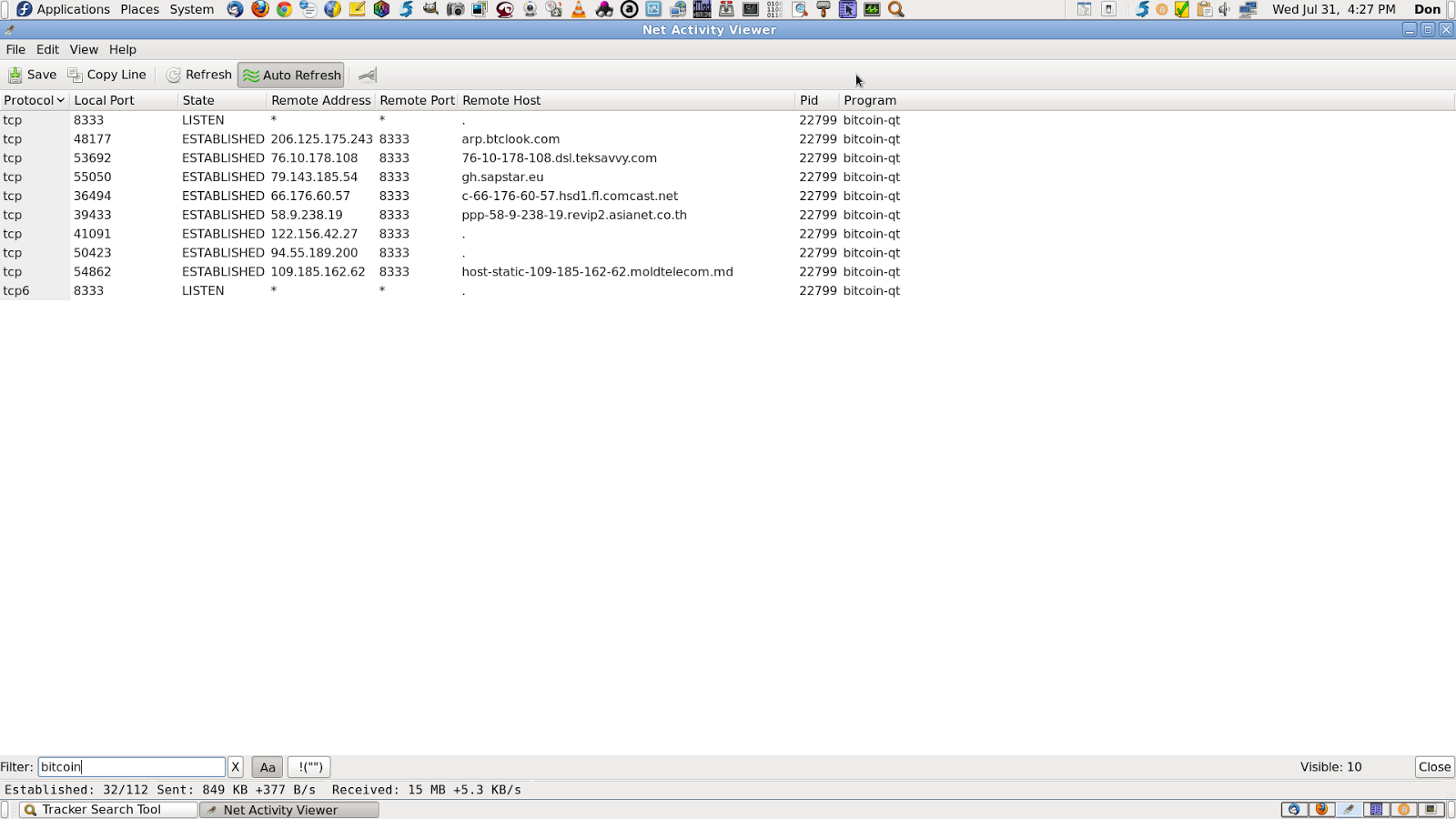Toggle the Aa case-sensitive filter button
Viewport: 1456px width, 819px height.
[x=268, y=767]
